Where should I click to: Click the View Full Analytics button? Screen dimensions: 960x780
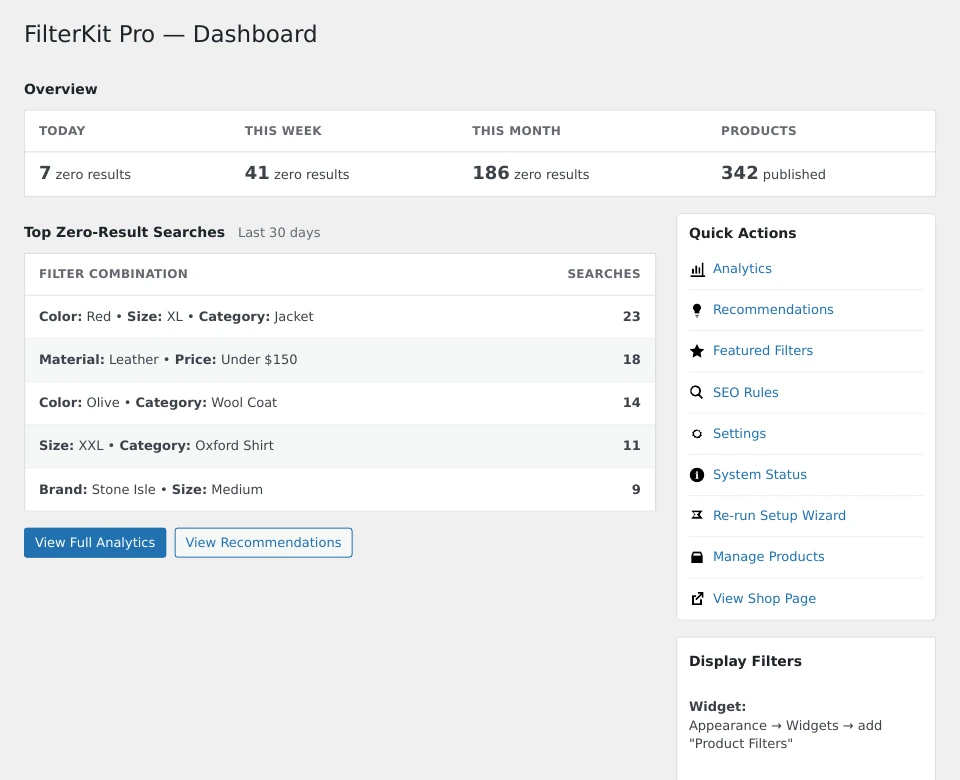point(95,542)
